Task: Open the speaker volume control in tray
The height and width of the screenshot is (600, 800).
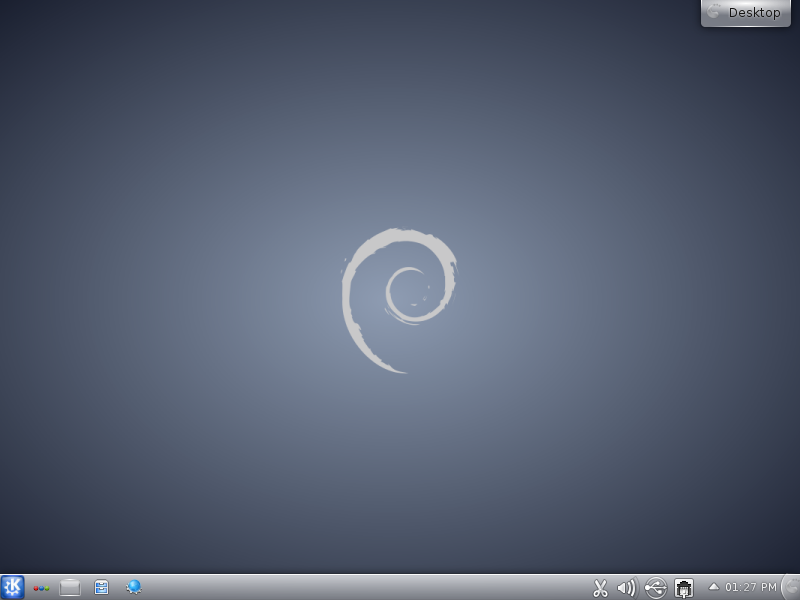Action: pyautogui.click(x=627, y=588)
